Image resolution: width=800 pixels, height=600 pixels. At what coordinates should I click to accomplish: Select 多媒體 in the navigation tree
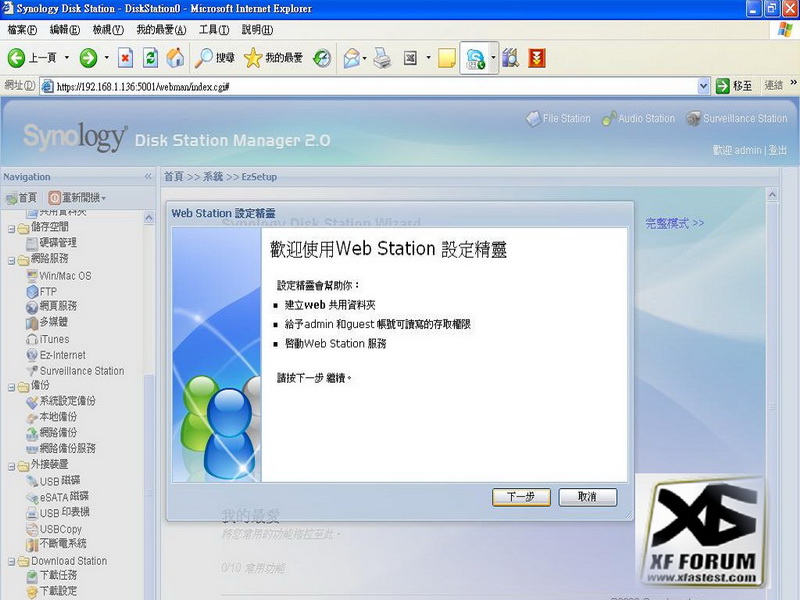[47, 322]
